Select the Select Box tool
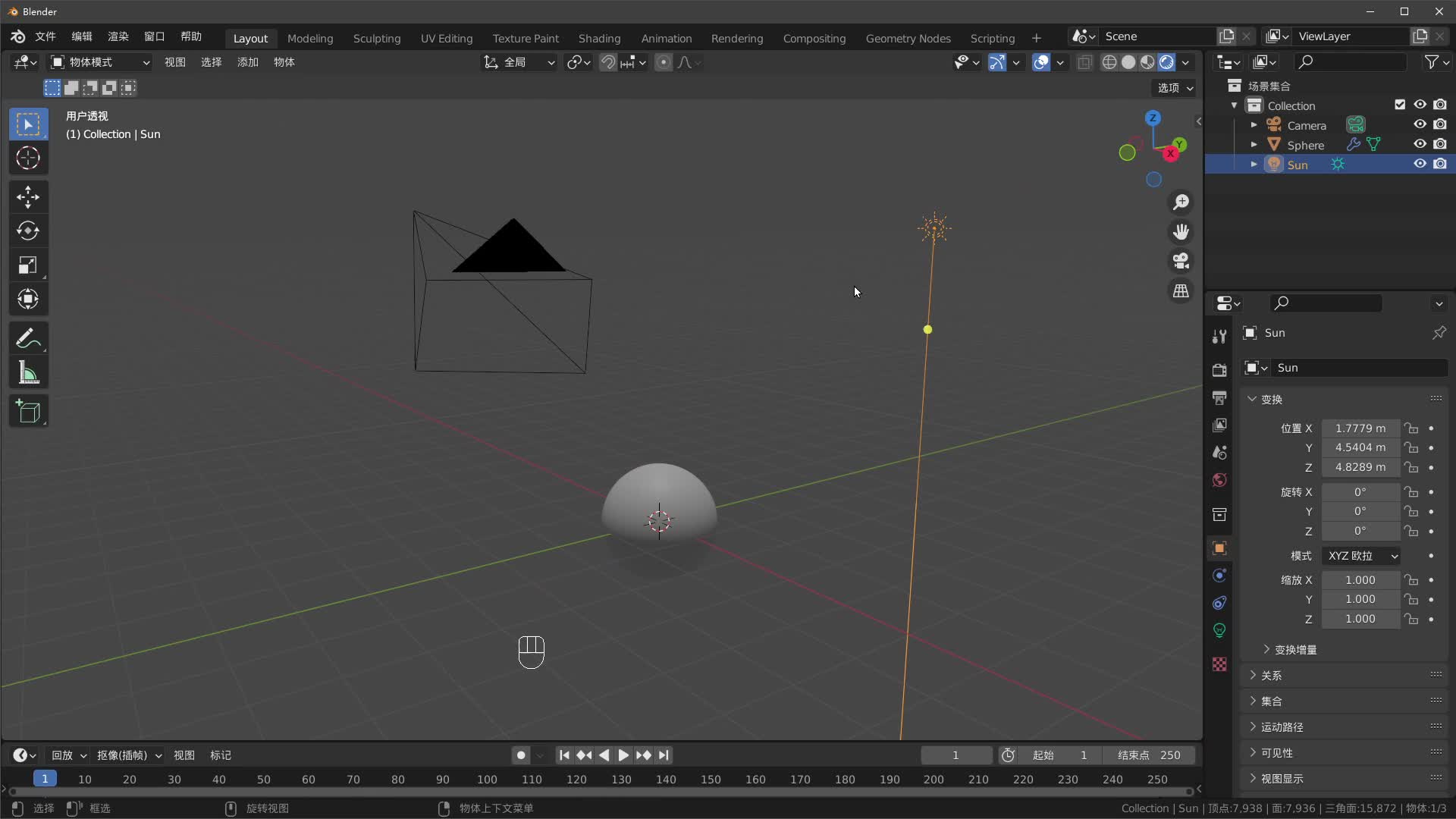 28,124
